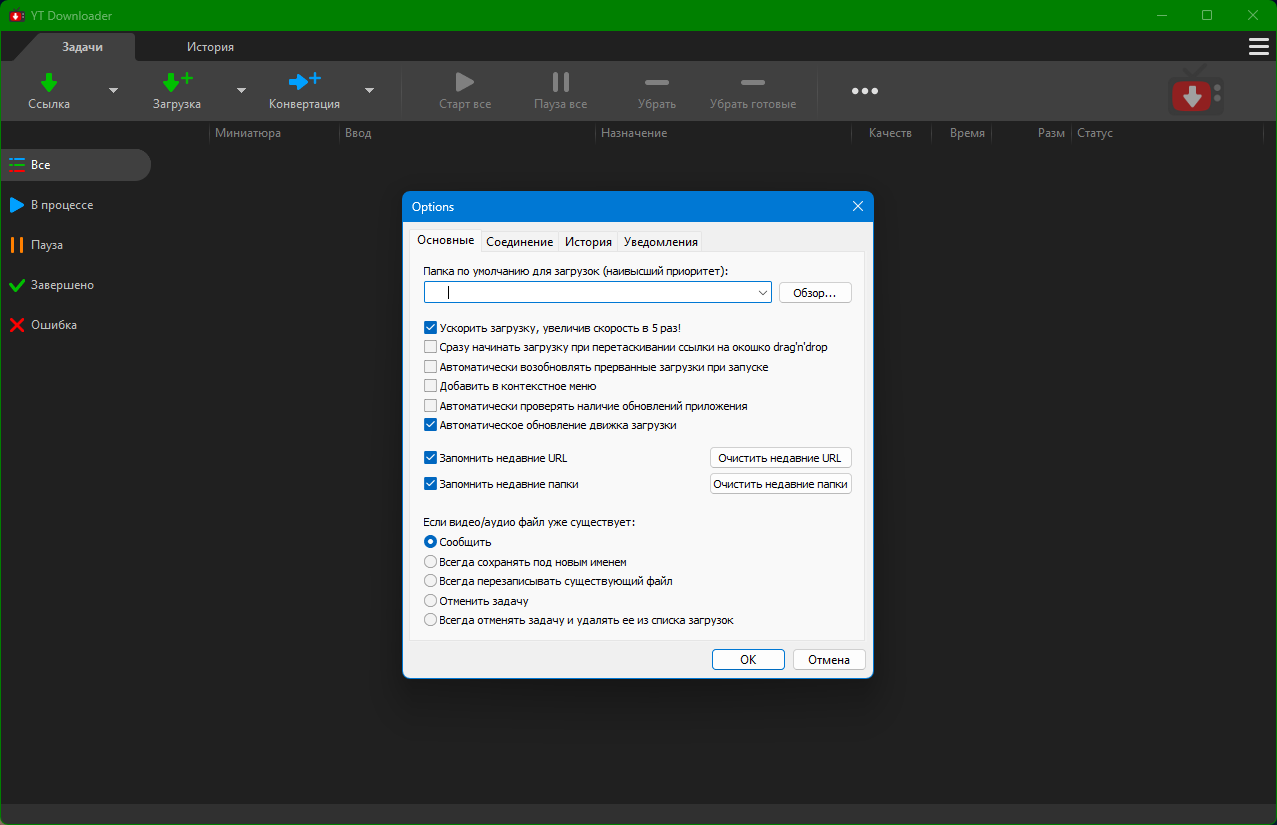Enable Добавить в контекстное меню checkbox
This screenshot has width=1277, height=825.
(431, 386)
